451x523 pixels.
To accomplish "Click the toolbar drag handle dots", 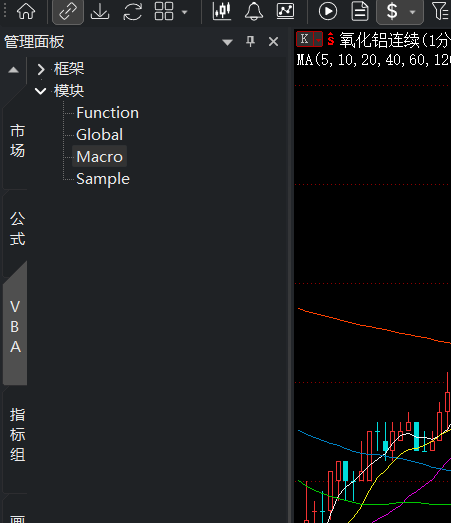I will point(5,10).
